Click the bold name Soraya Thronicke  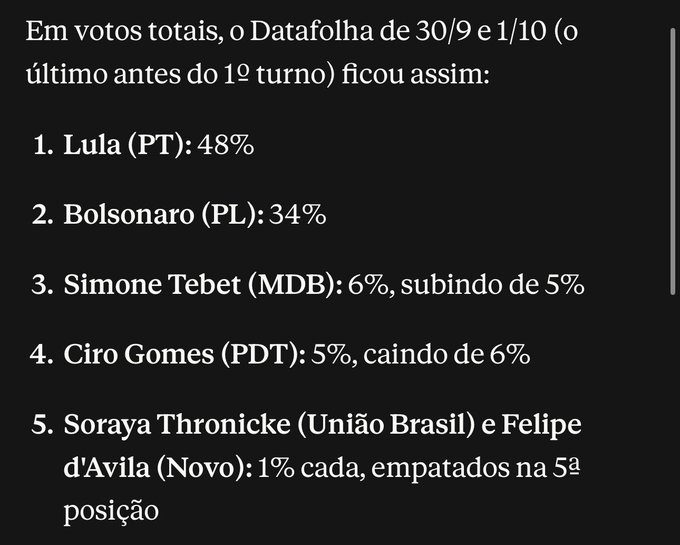point(177,424)
